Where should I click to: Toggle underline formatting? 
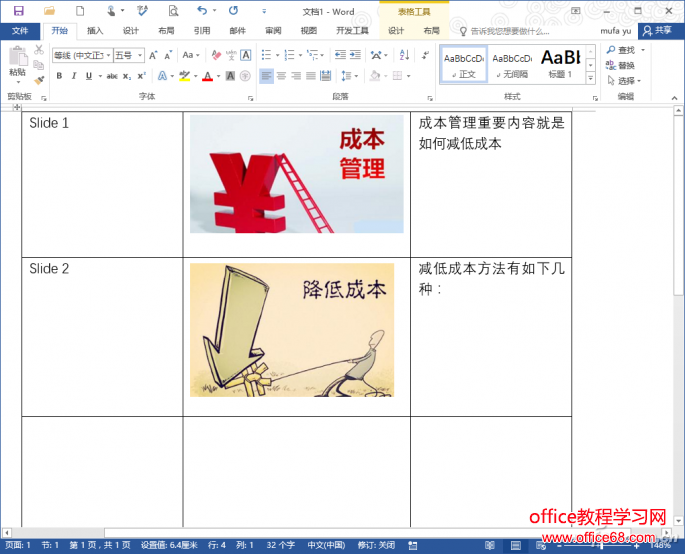point(89,76)
